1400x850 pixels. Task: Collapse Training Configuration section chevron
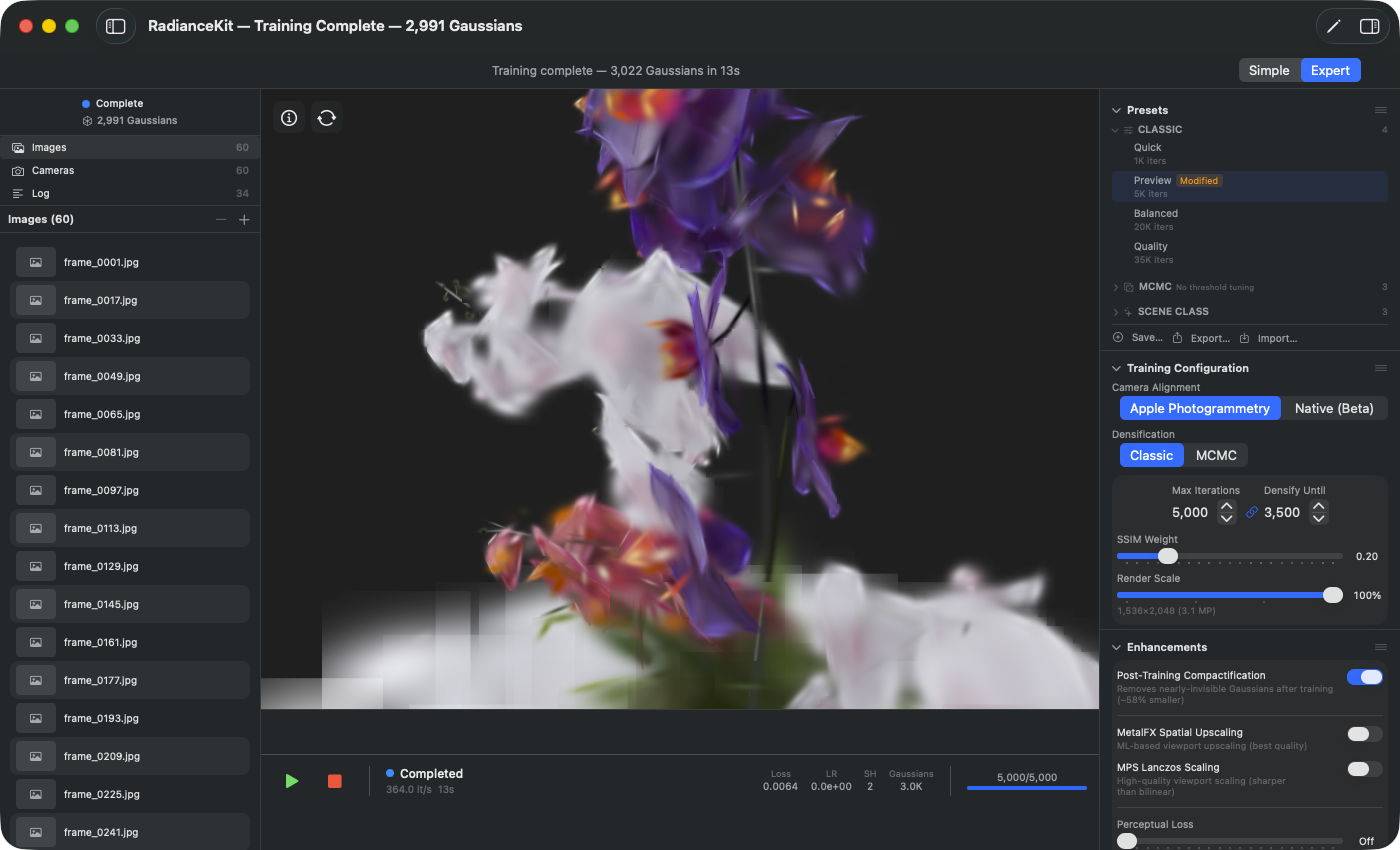click(1117, 368)
